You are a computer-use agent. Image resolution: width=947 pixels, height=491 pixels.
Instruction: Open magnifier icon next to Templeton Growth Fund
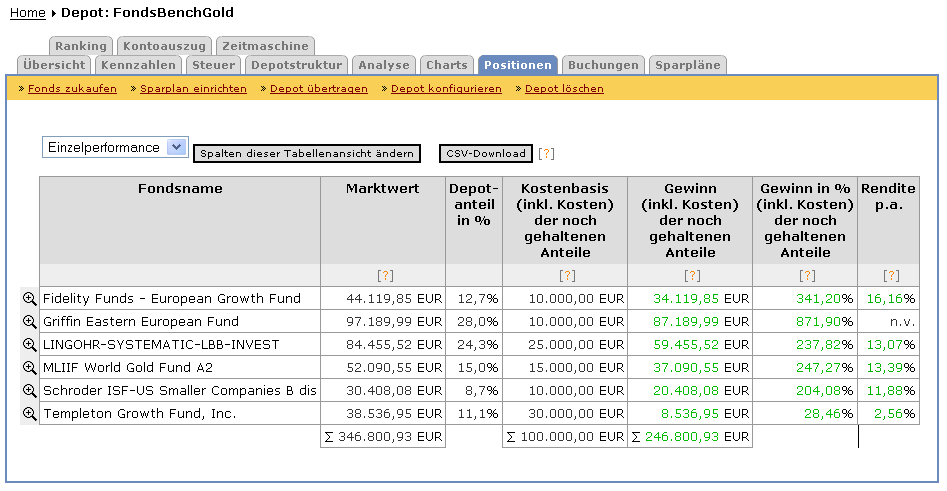tap(29, 413)
